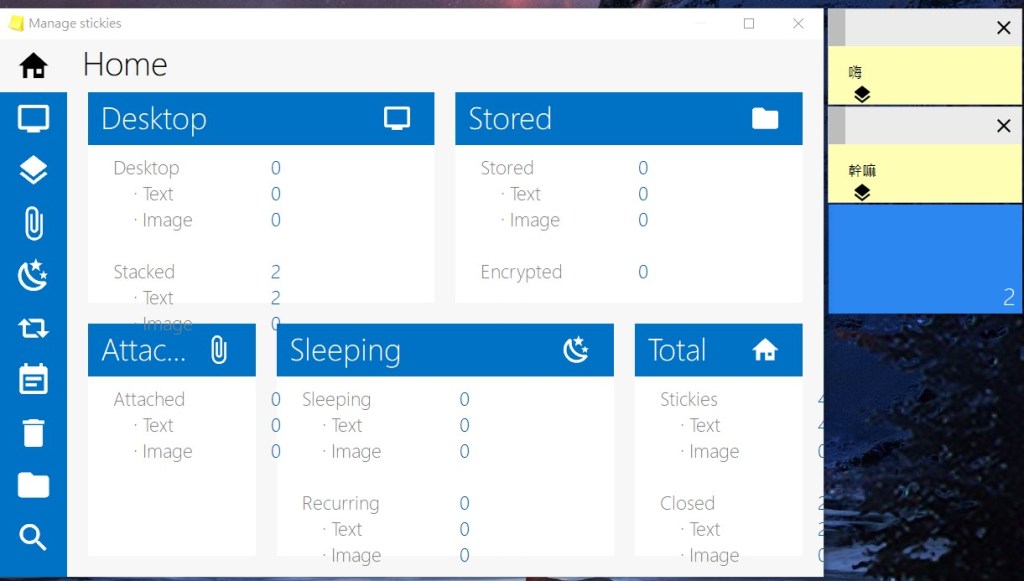
Task: Open the Stored card header
Action: [628, 119]
